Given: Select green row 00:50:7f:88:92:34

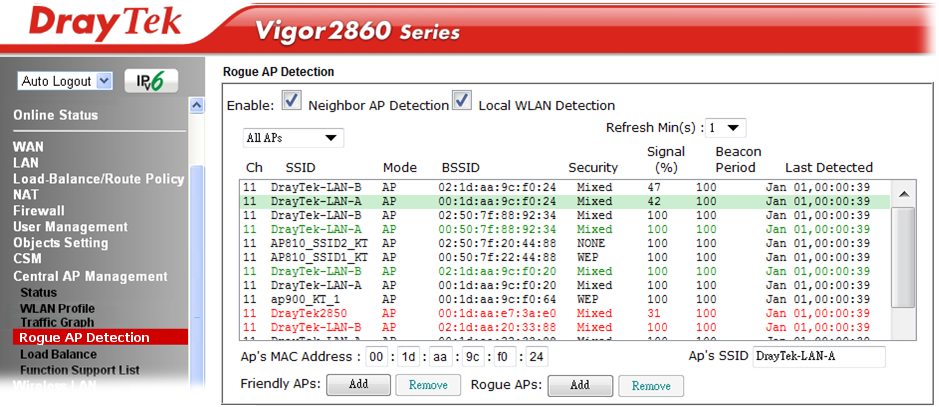Looking at the screenshot, I should pos(564,229).
